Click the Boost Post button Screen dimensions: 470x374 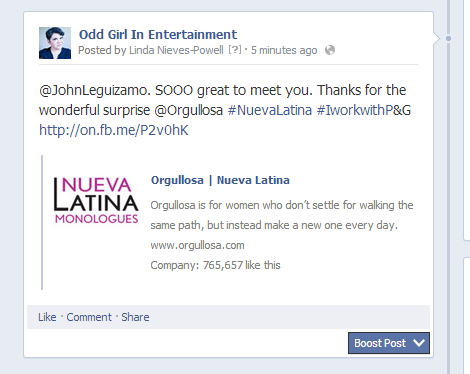coord(389,343)
